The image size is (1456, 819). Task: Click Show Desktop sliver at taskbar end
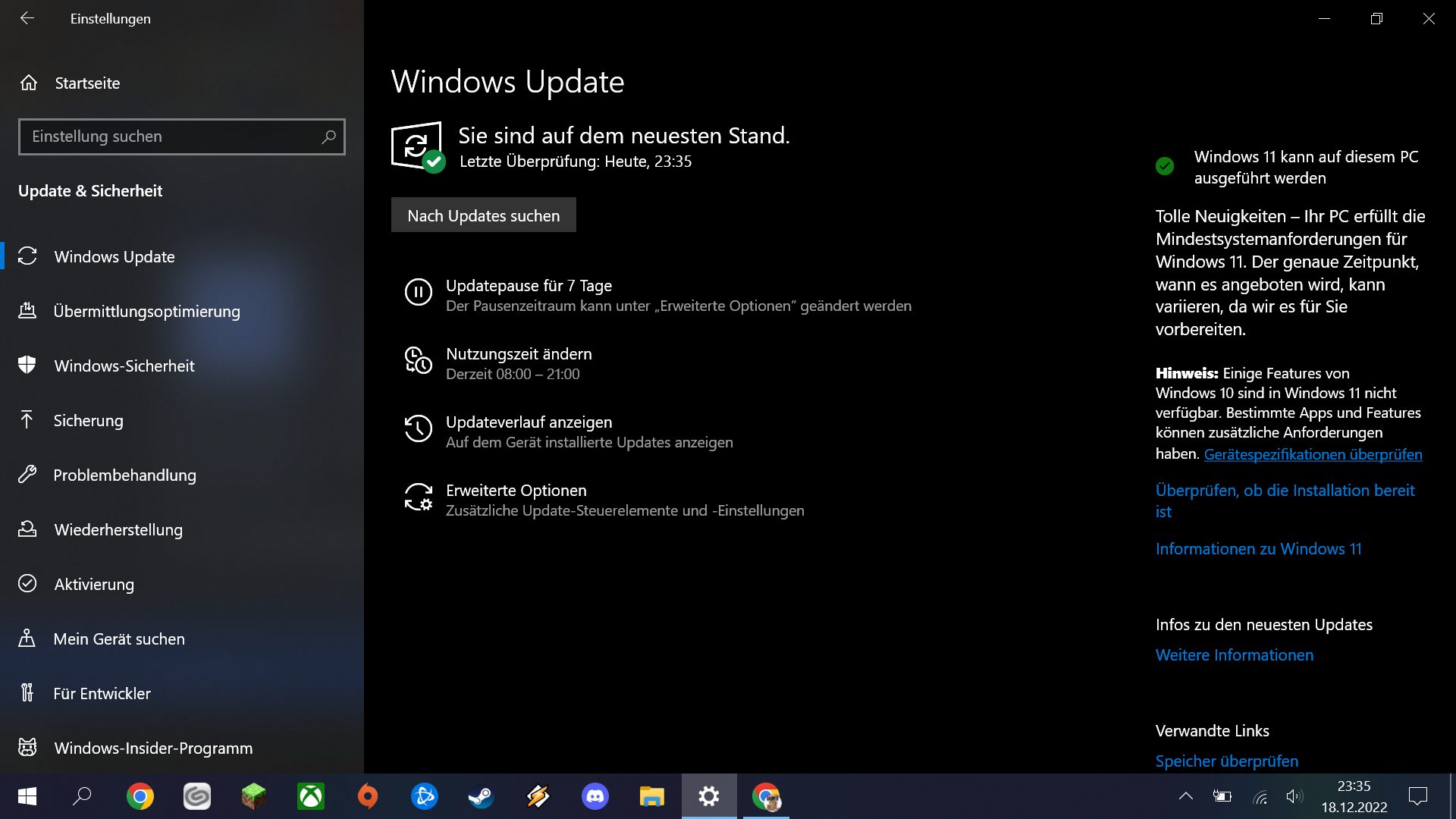coord(1452,796)
